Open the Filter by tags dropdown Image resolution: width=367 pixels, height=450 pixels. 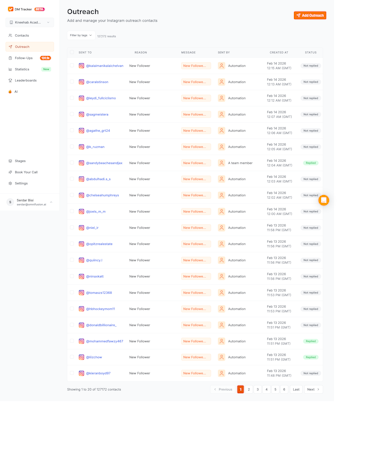click(81, 35)
